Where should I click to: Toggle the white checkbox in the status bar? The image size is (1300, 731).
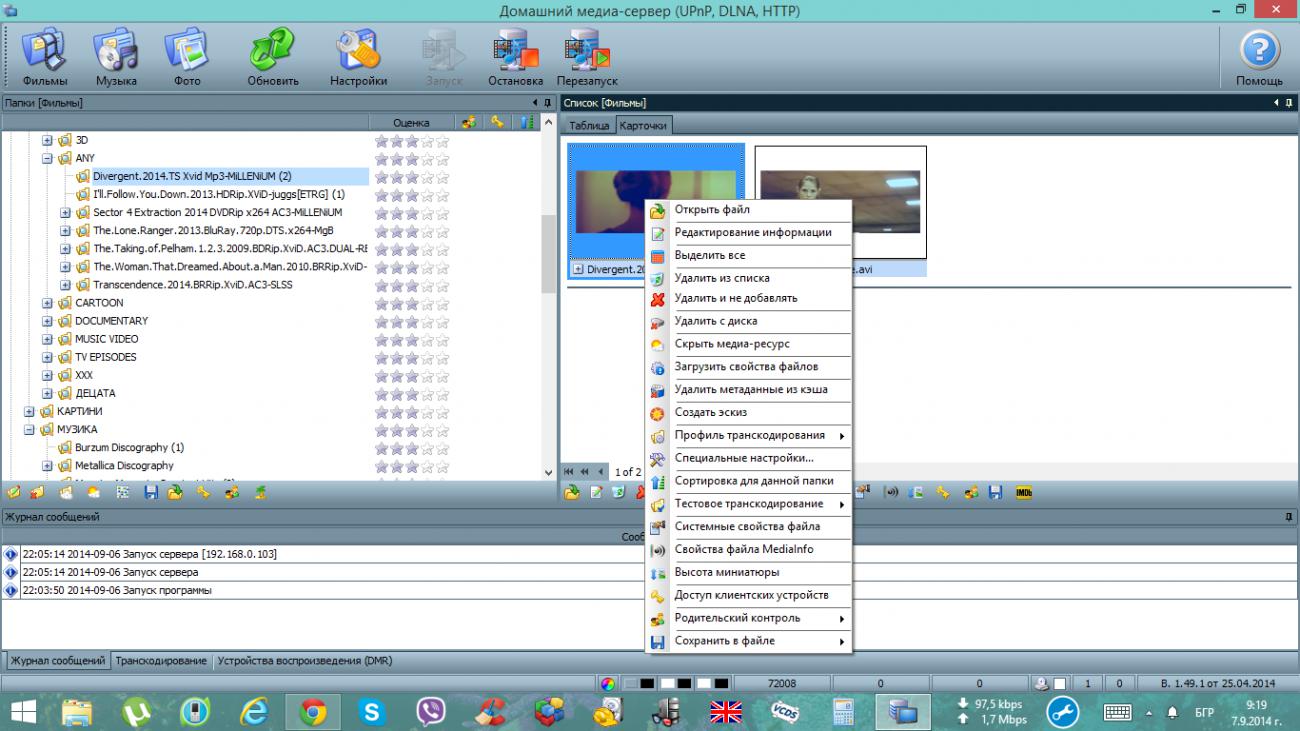pos(1060,684)
